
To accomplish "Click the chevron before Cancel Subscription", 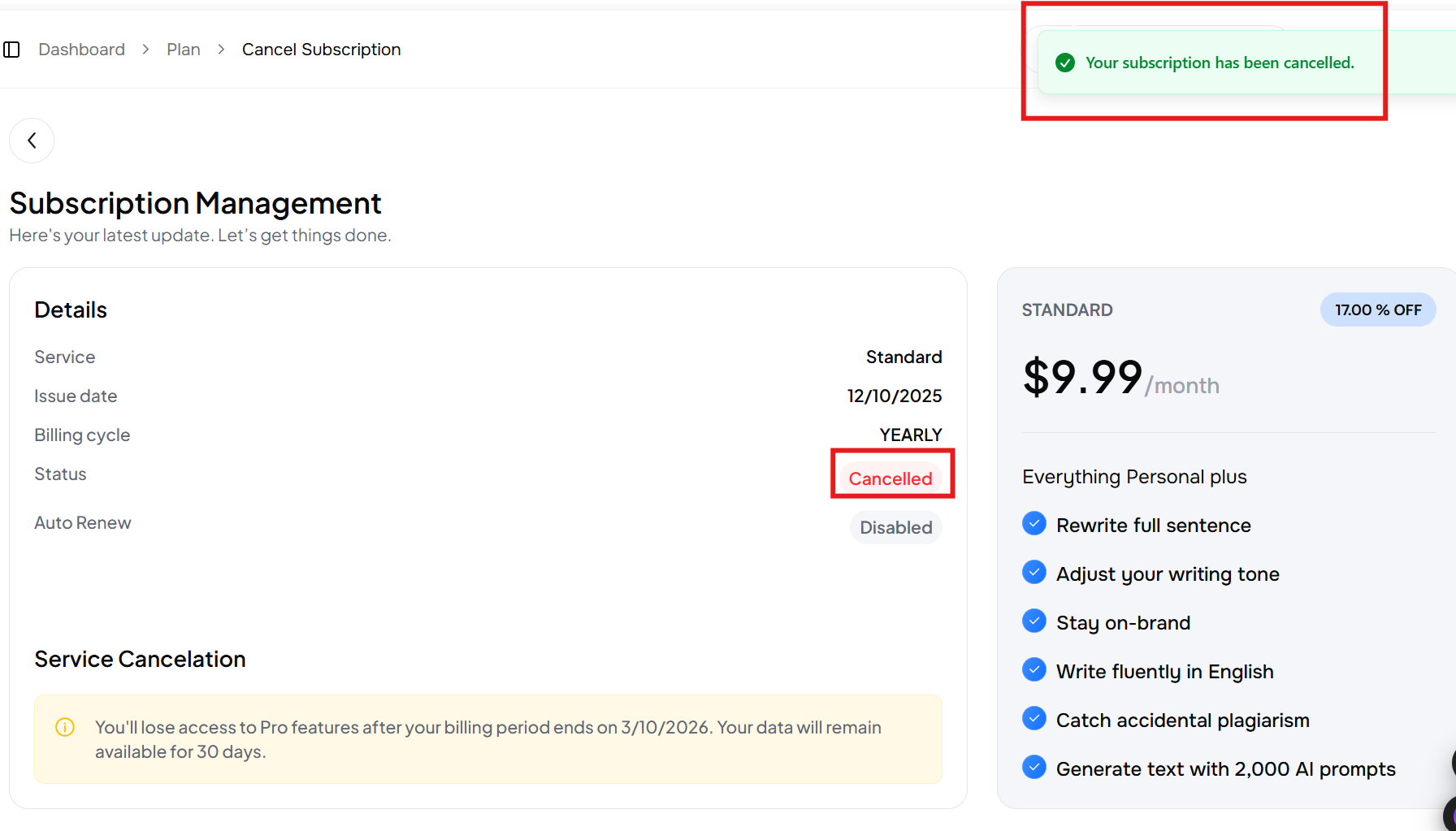I will point(221,50).
